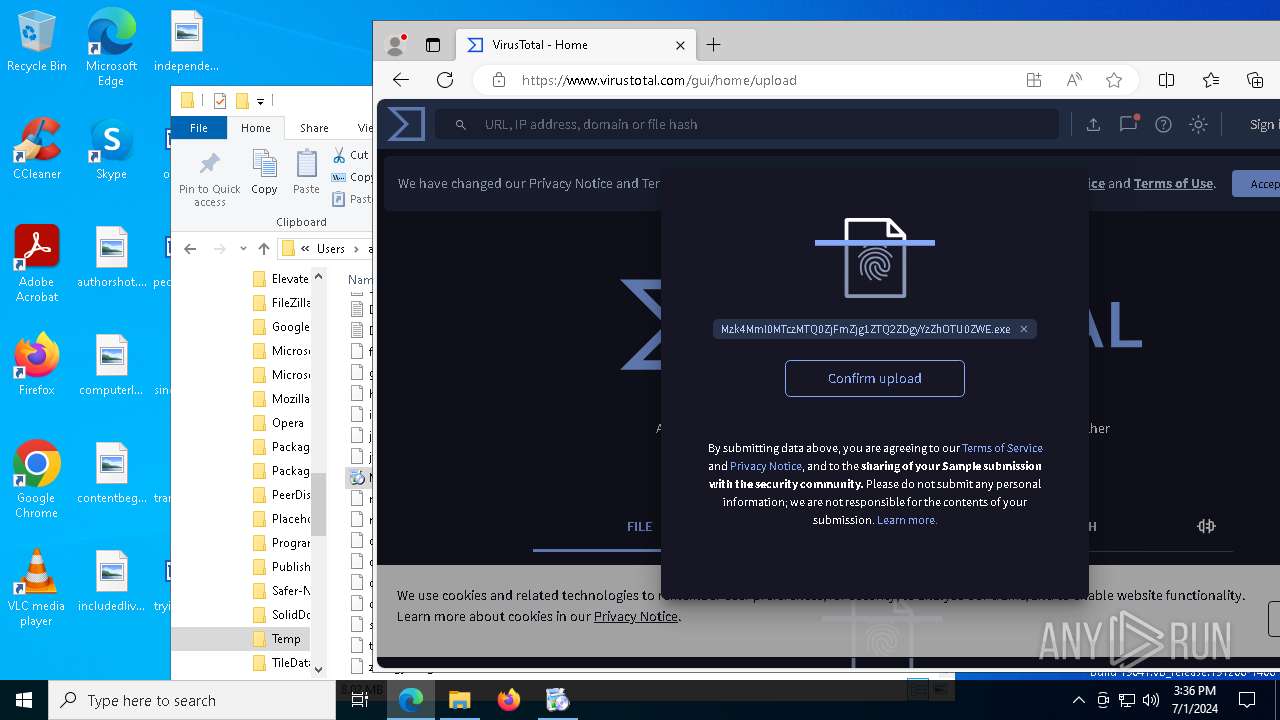Open File Explorer taskbar icon
Screen dimensions: 1280x720
click(x=459, y=700)
